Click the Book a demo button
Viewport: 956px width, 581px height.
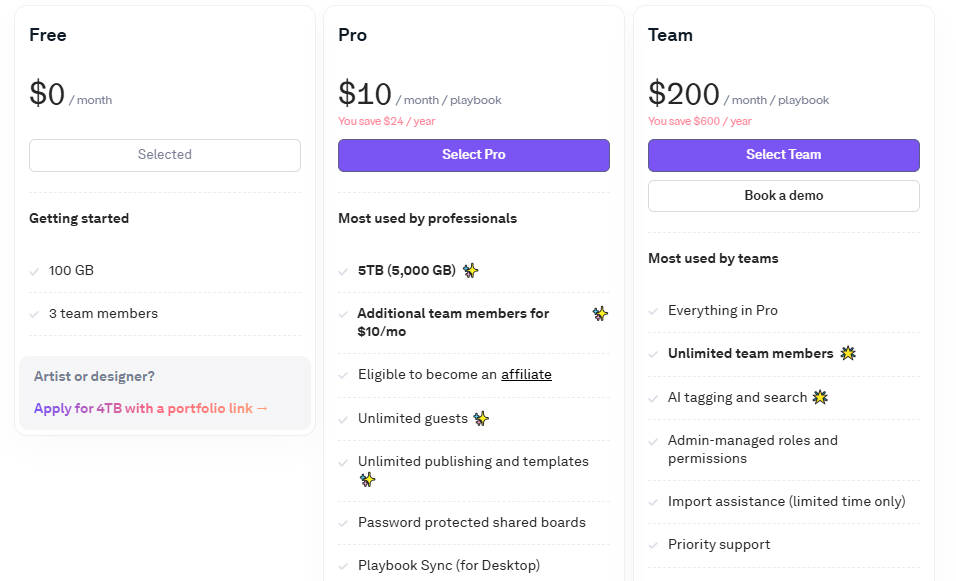pos(783,196)
